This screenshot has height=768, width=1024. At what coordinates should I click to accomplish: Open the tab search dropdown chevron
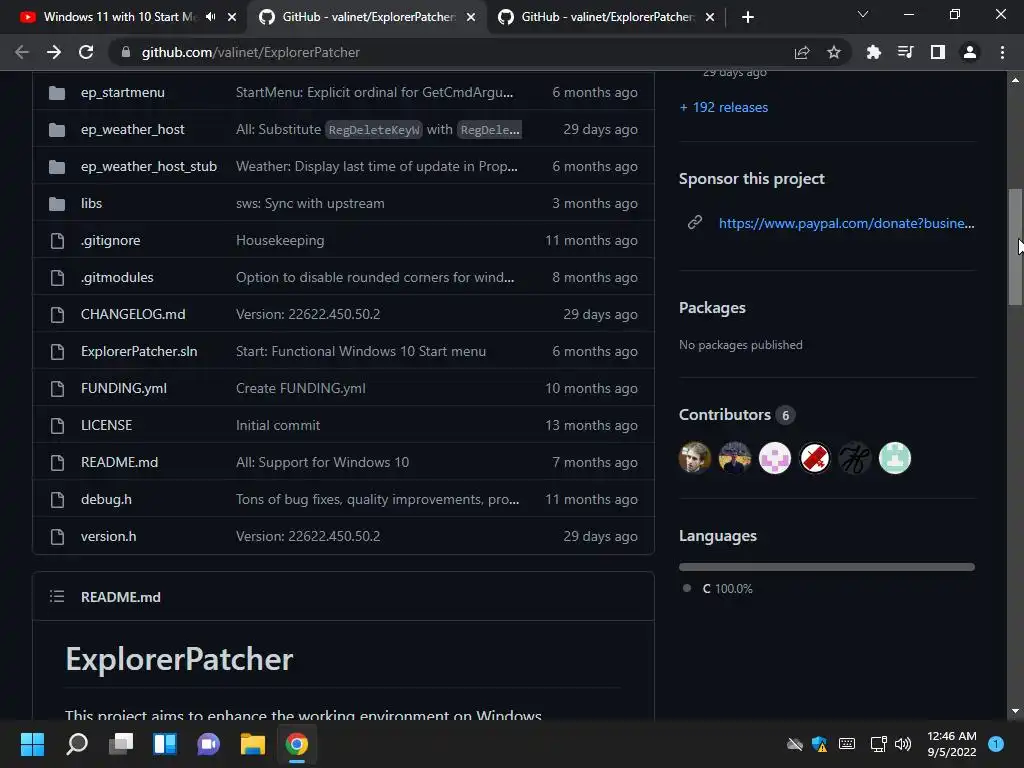pos(863,14)
